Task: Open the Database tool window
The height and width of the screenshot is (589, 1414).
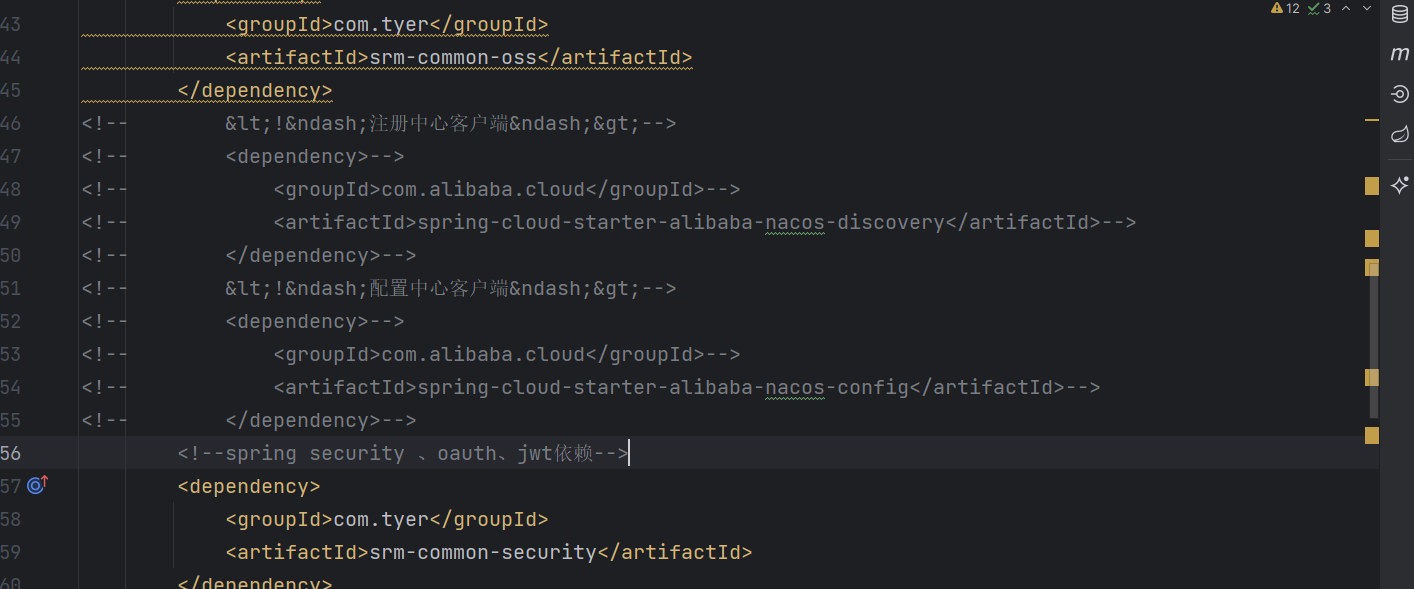Action: click(x=1399, y=14)
